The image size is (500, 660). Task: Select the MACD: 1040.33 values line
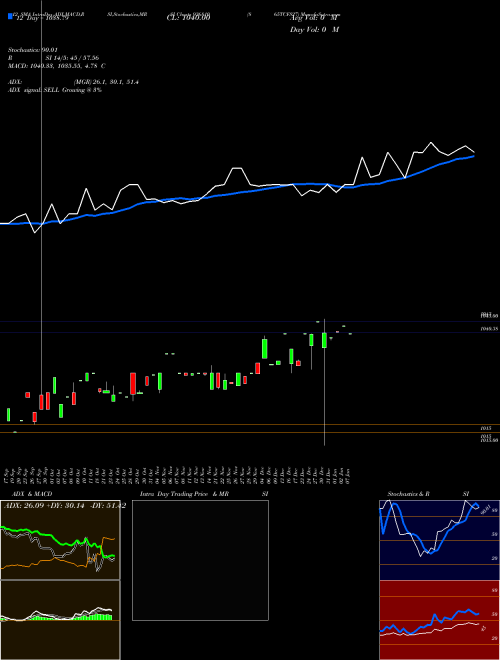[56, 66]
